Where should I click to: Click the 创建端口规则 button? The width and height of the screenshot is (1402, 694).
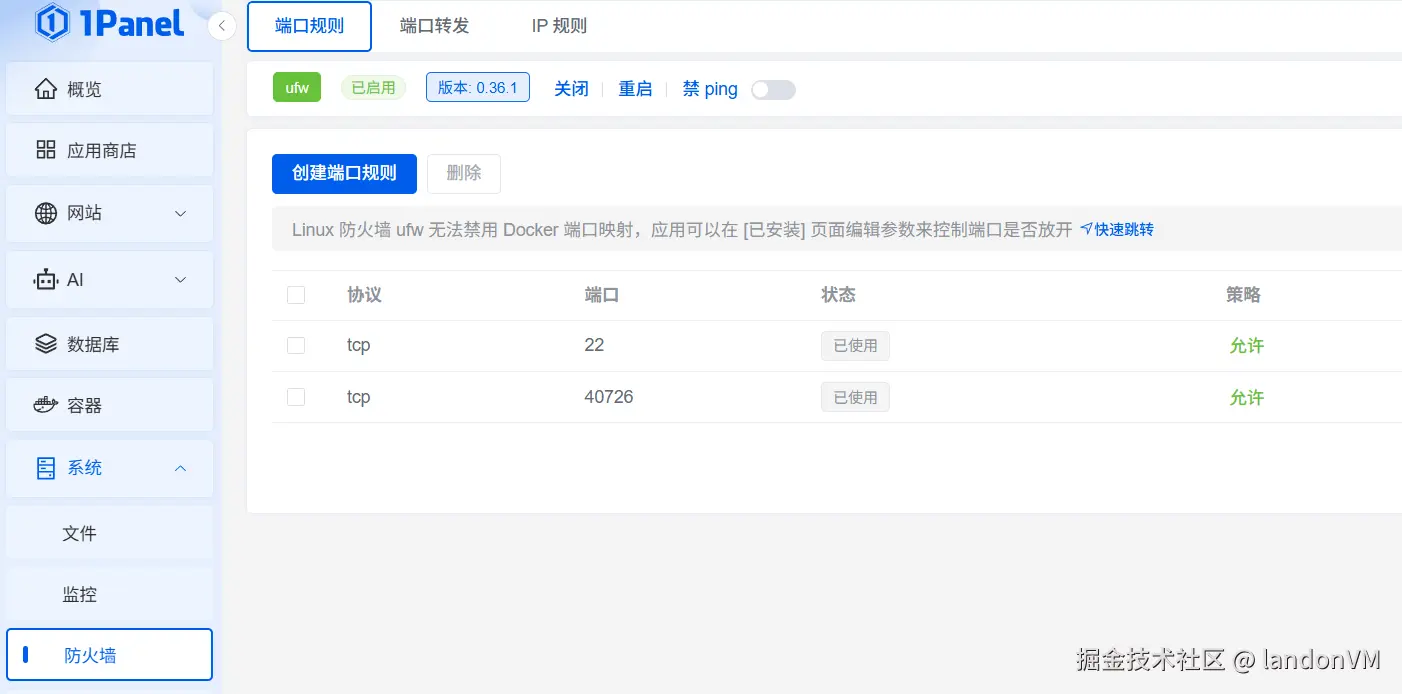point(344,173)
